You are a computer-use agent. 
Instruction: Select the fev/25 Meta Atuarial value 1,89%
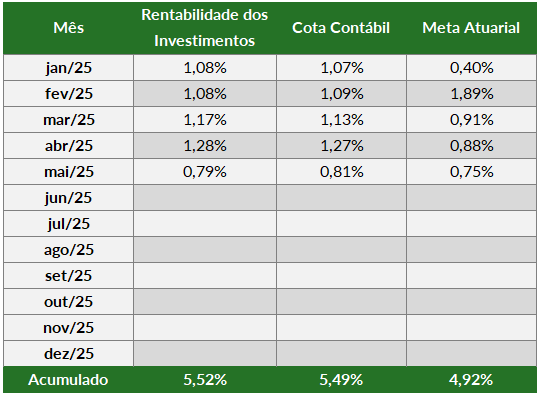pyautogui.click(x=472, y=94)
